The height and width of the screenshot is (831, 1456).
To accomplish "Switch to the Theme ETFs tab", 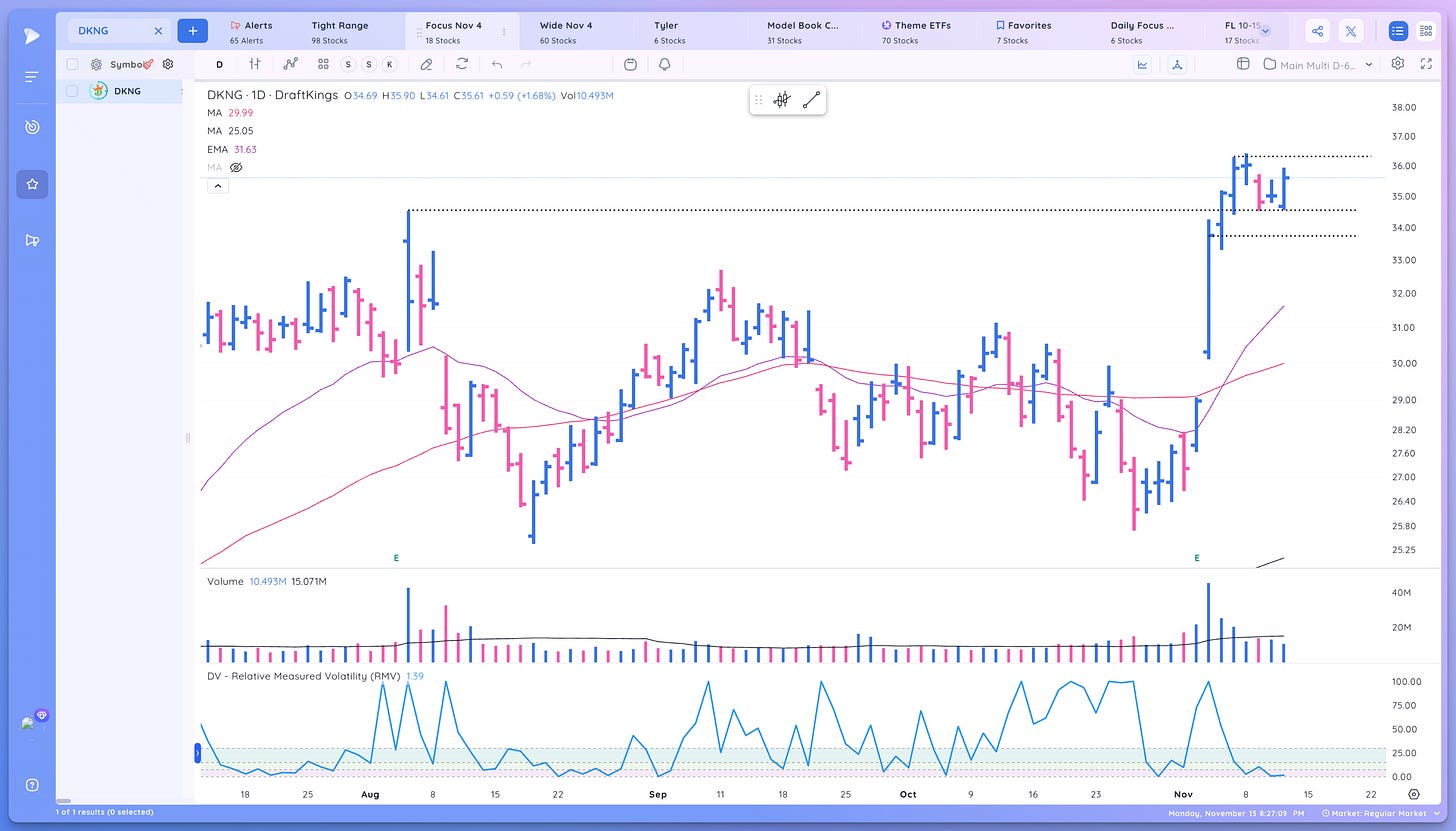I will (x=916, y=32).
